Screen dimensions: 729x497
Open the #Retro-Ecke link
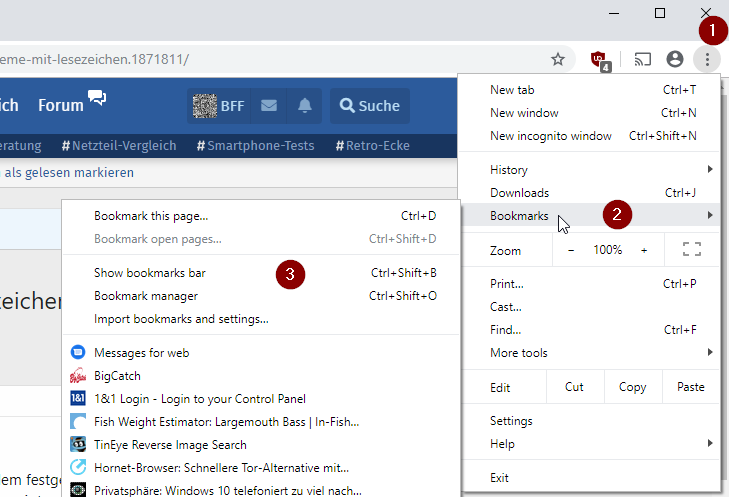point(372,146)
